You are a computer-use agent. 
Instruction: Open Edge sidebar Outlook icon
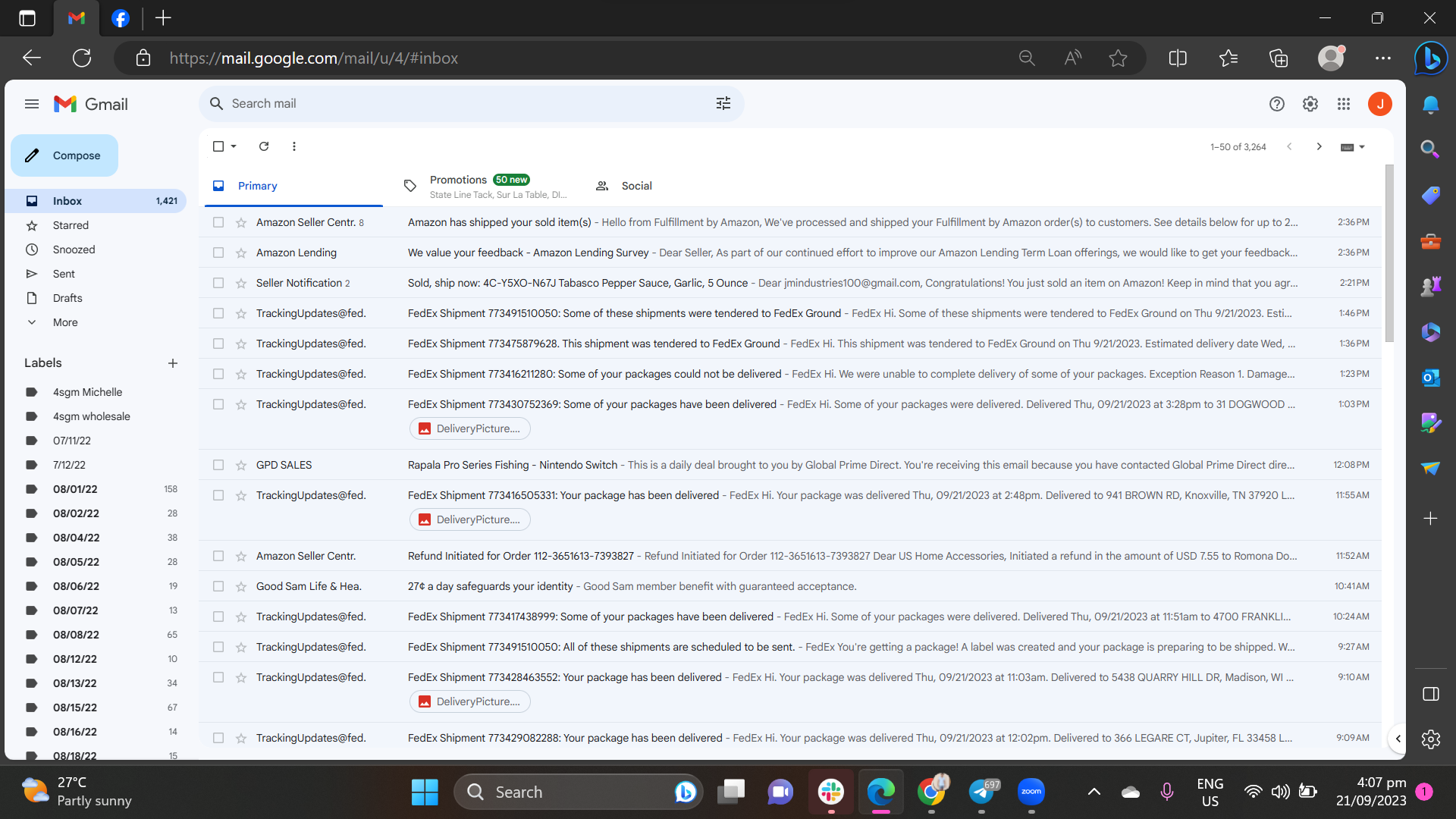[x=1431, y=377]
